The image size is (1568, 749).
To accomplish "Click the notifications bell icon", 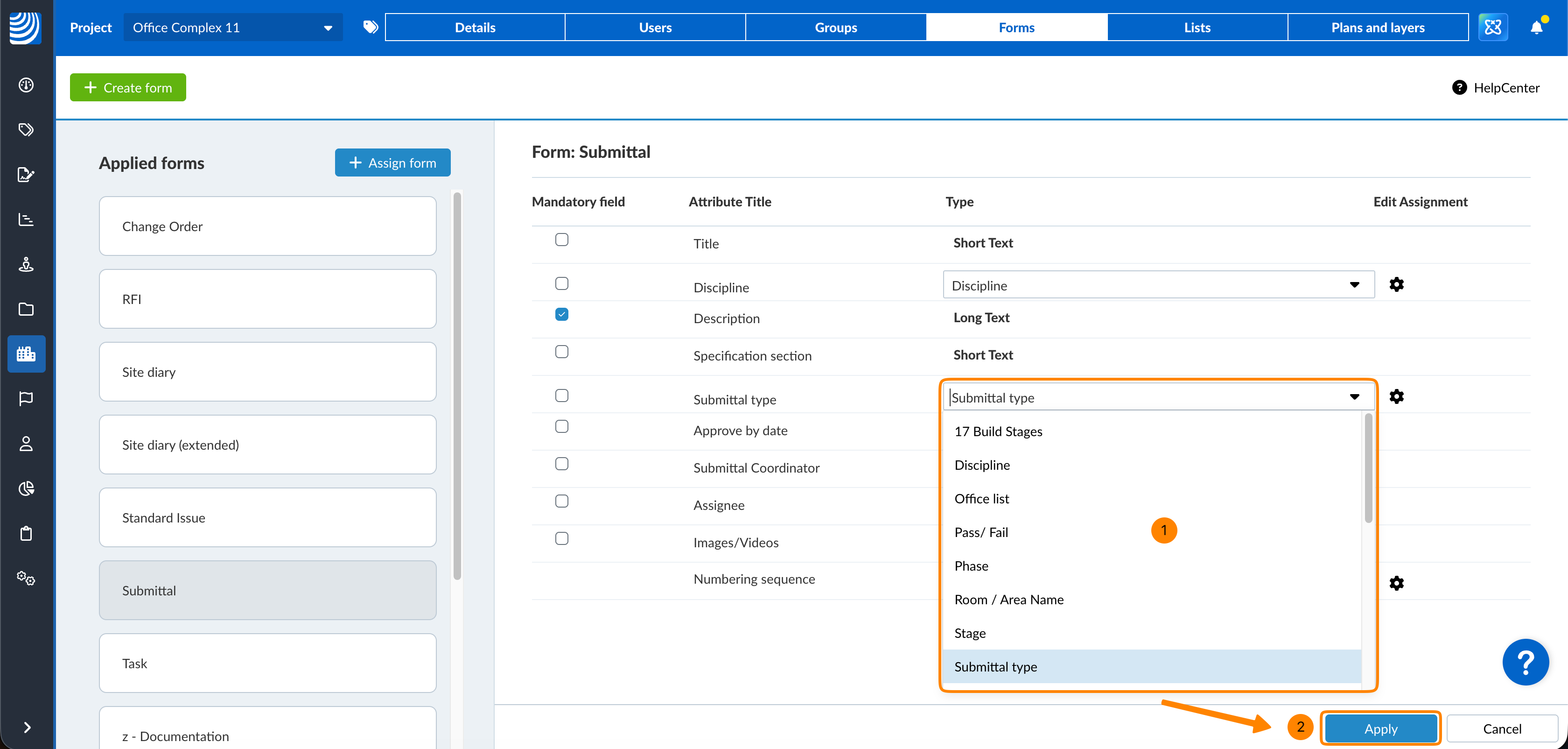I will (x=1536, y=28).
